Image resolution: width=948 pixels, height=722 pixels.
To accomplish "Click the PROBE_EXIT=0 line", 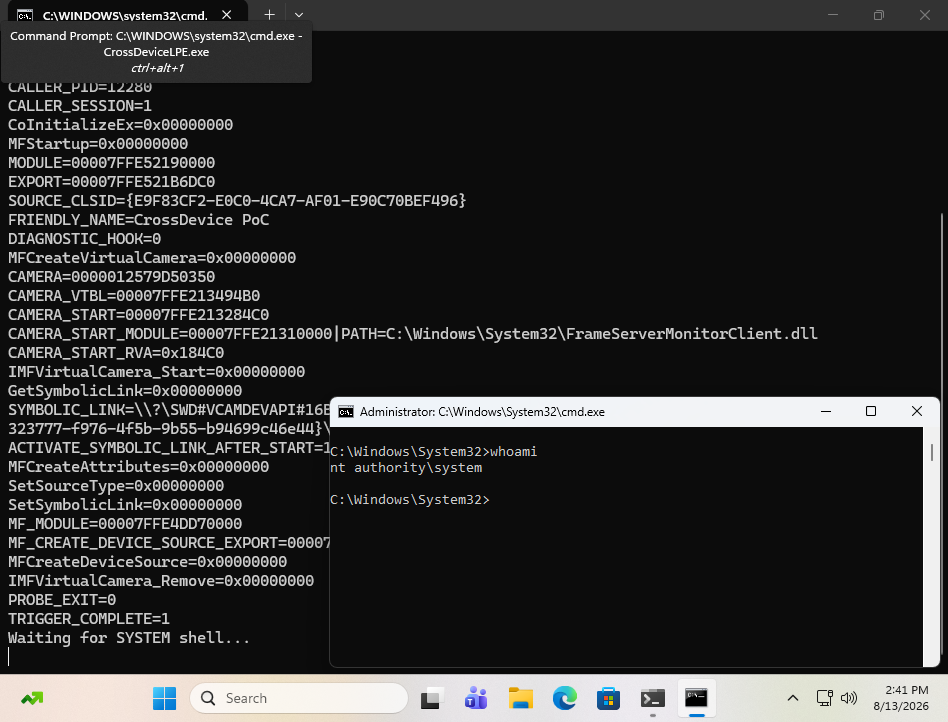I will click(x=62, y=600).
